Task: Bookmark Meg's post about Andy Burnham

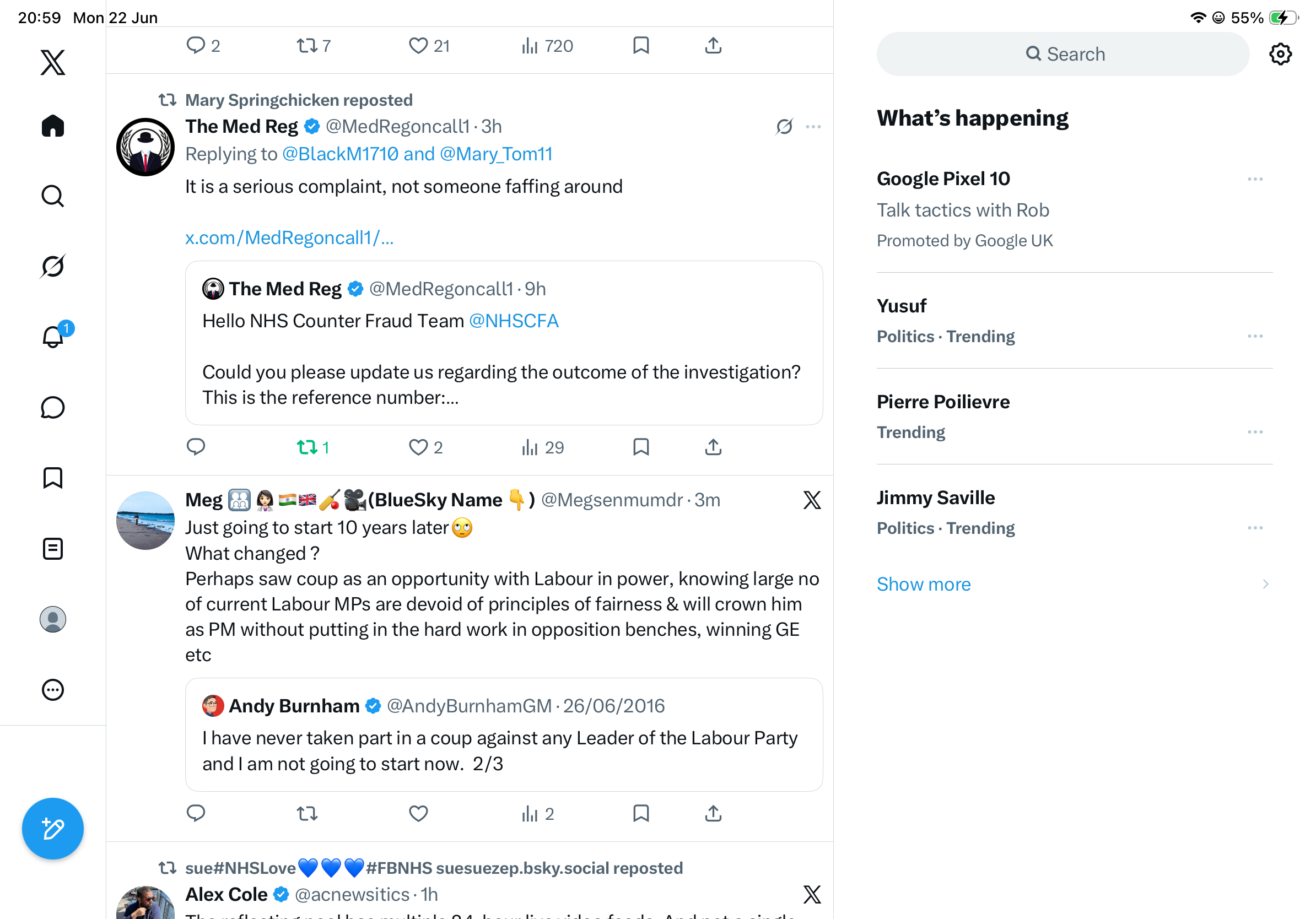Action: pyautogui.click(x=641, y=814)
